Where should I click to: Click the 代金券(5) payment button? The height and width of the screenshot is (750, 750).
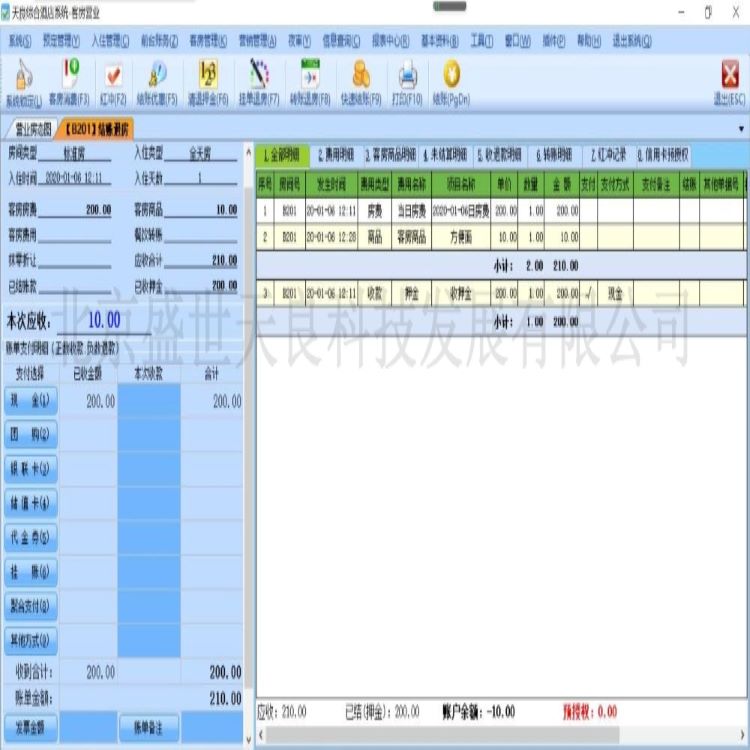click(31, 538)
